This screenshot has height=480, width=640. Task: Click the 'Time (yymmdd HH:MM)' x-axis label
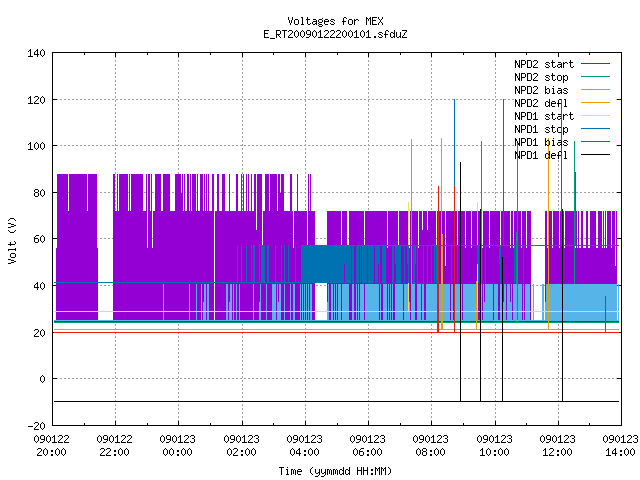point(335,471)
